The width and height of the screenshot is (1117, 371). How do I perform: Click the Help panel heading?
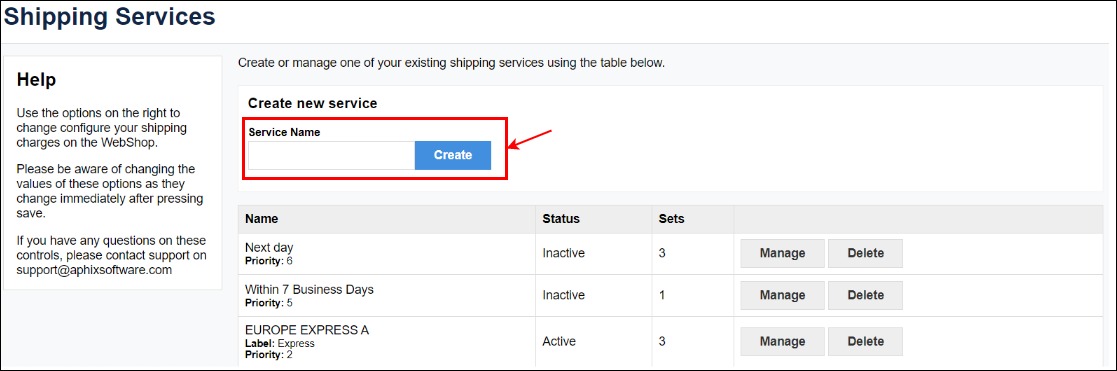pos(36,80)
